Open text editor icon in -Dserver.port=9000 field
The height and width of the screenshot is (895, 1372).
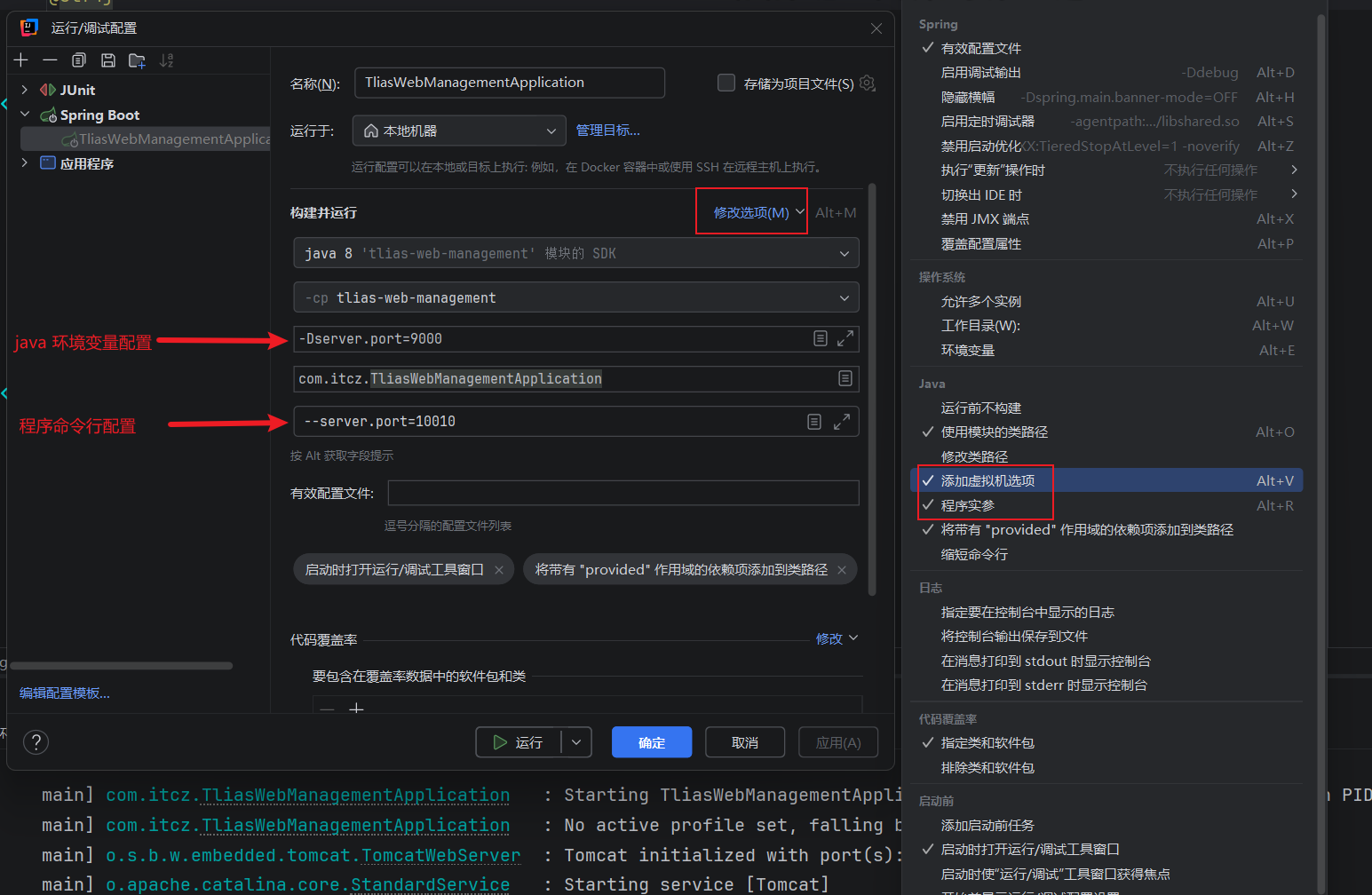(x=821, y=338)
